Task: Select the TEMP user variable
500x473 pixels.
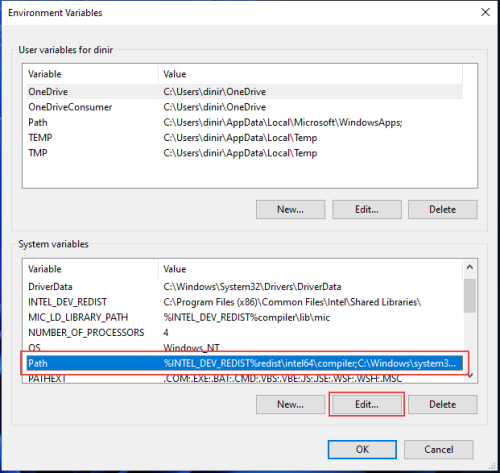Action: [x=245, y=138]
